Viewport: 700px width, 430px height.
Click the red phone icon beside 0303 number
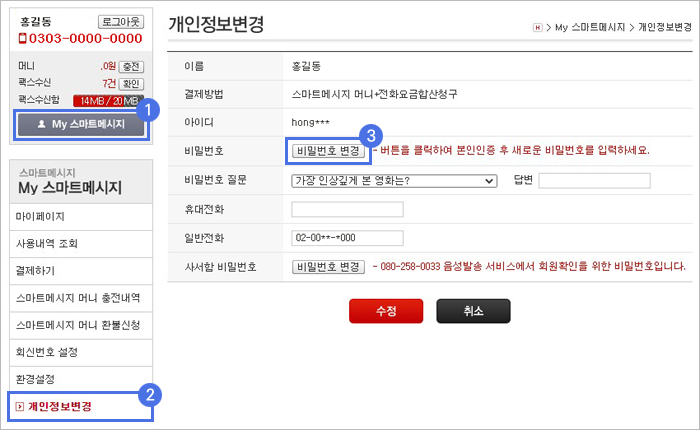pos(22,38)
